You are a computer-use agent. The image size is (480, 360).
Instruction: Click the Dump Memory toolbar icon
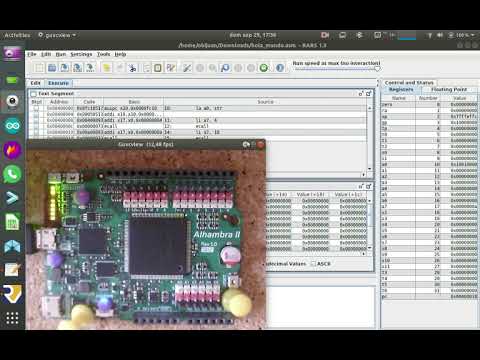click(x=90, y=68)
